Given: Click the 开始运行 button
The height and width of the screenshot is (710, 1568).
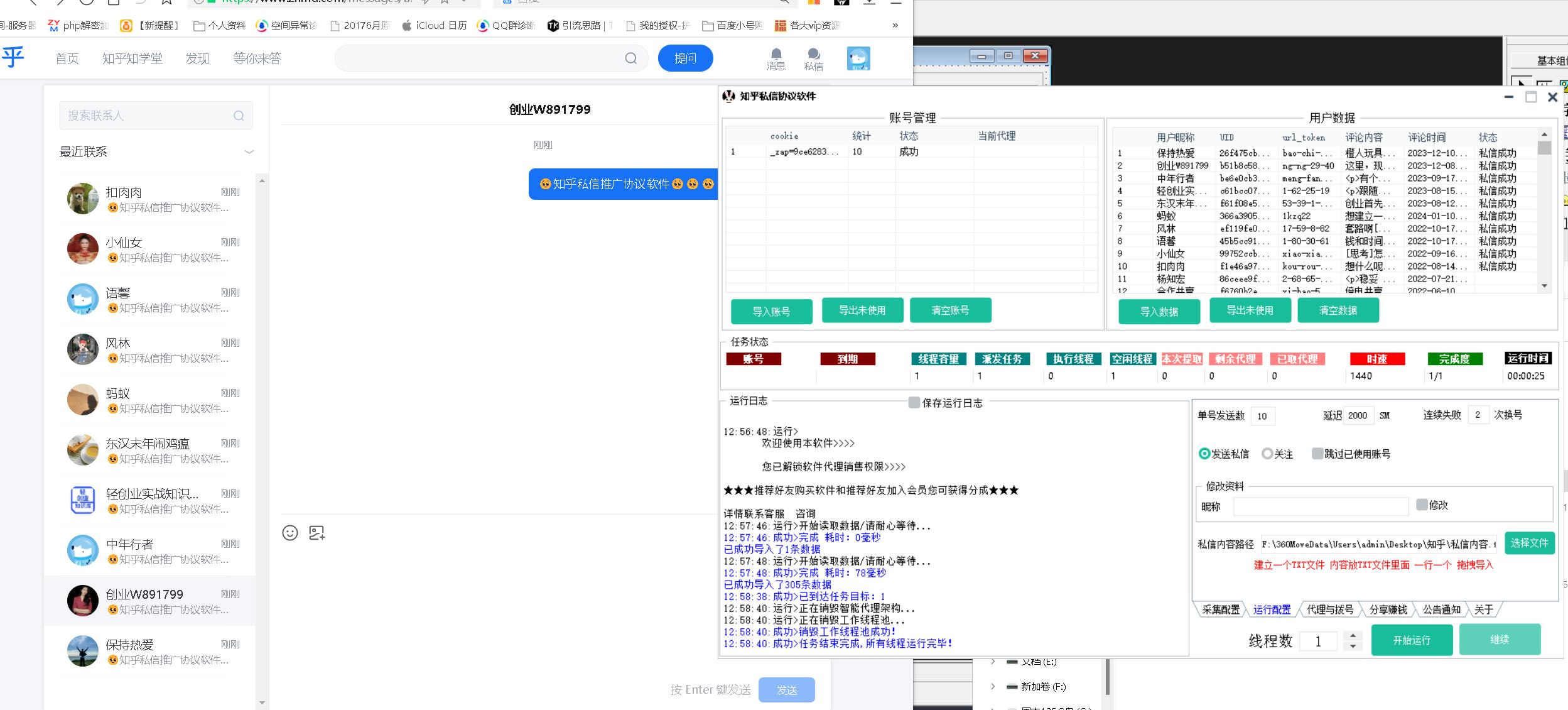Looking at the screenshot, I should pyautogui.click(x=1411, y=640).
